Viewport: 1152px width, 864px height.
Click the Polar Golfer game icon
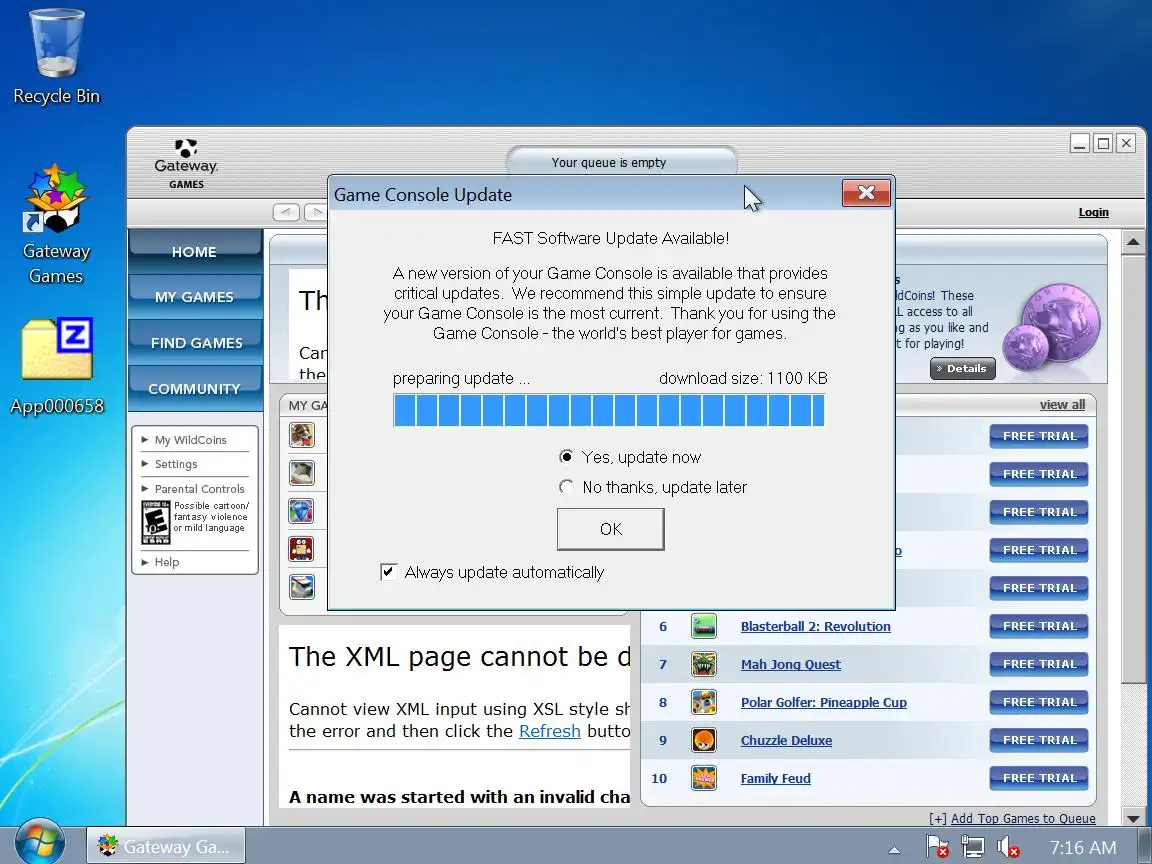click(x=704, y=702)
